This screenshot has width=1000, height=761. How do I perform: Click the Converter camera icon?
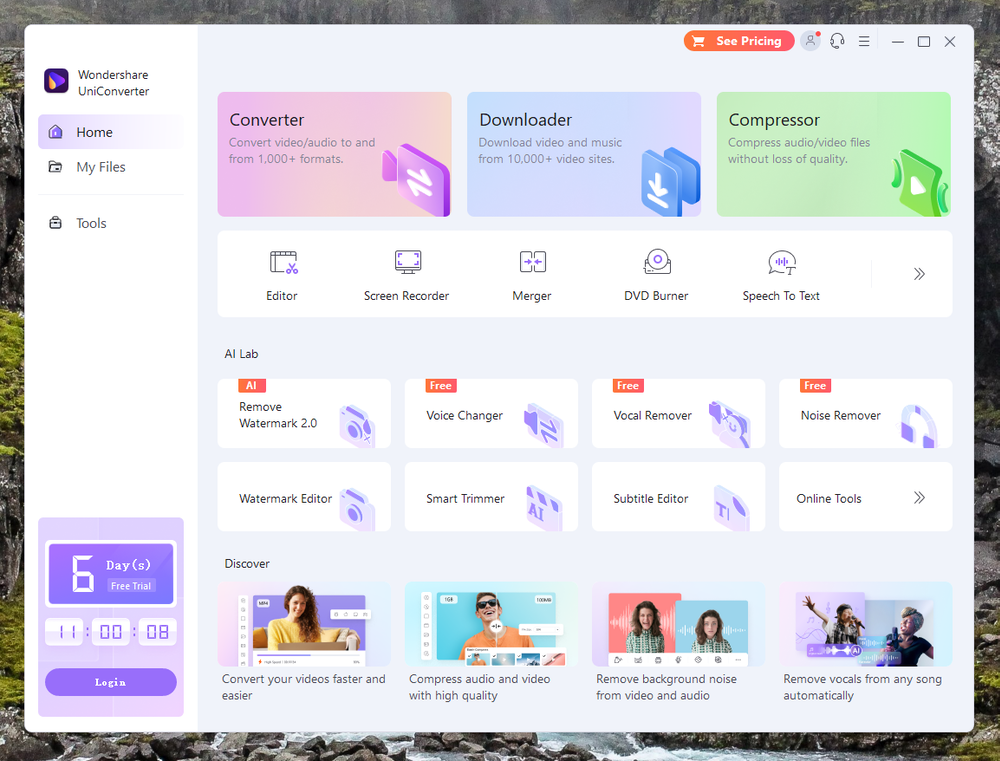[x=416, y=180]
